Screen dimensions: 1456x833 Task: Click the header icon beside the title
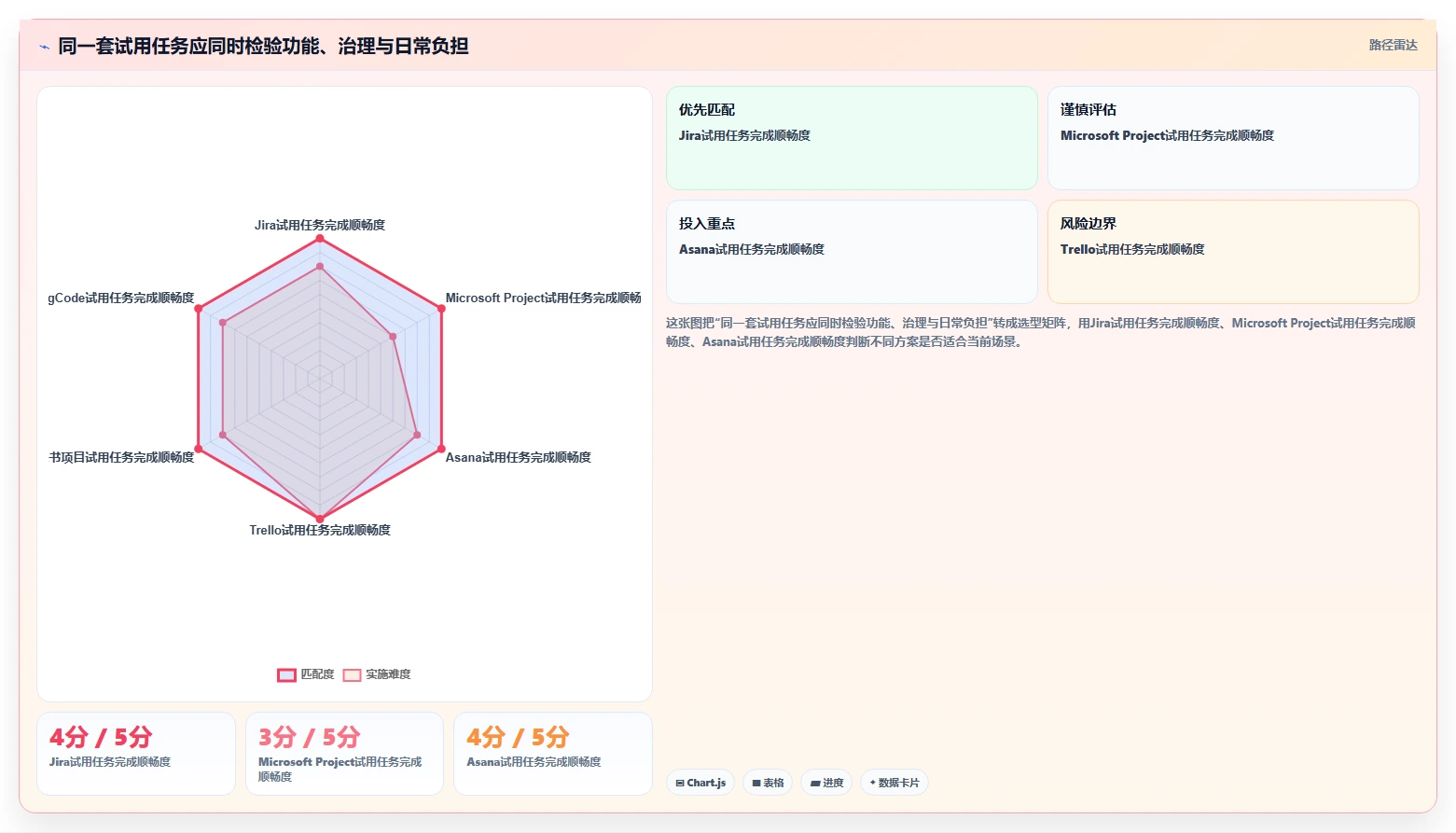click(x=44, y=47)
